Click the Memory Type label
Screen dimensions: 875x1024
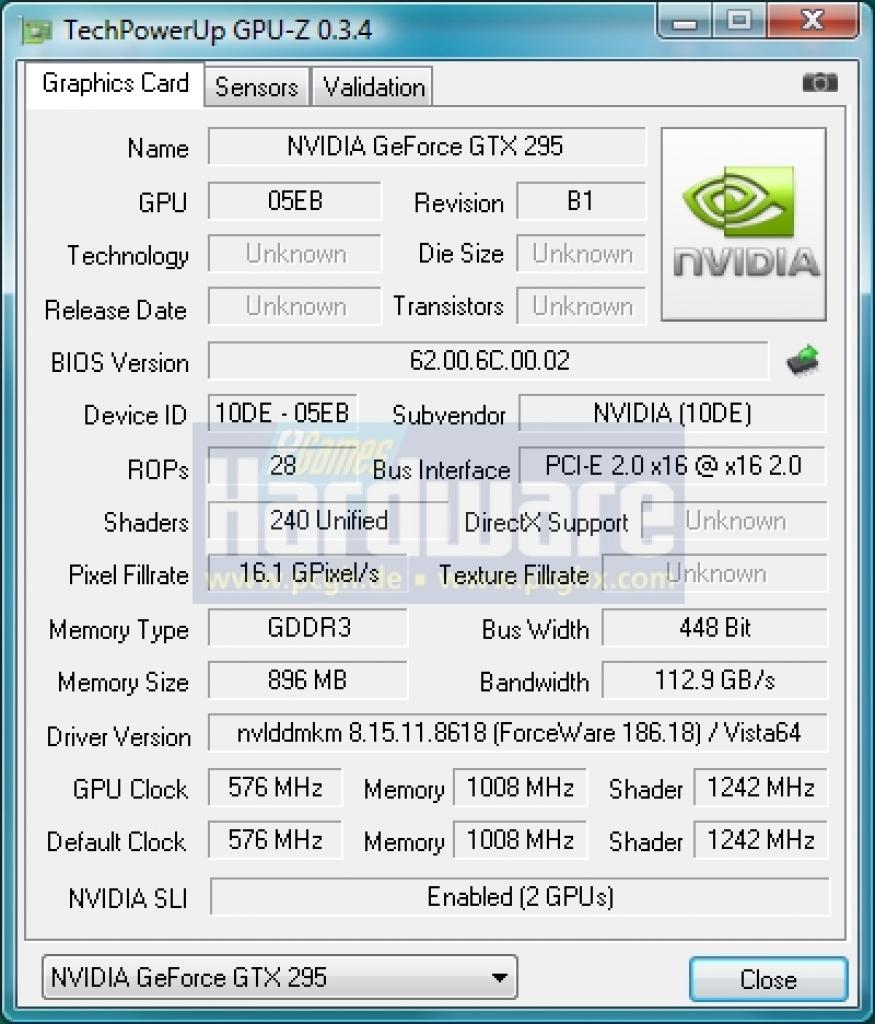click(119, 630)
